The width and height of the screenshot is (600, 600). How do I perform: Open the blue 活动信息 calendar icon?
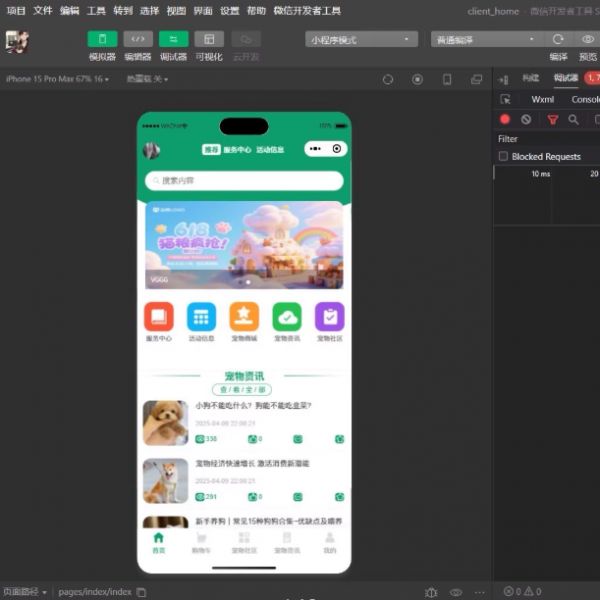click(x=202, y=317)
